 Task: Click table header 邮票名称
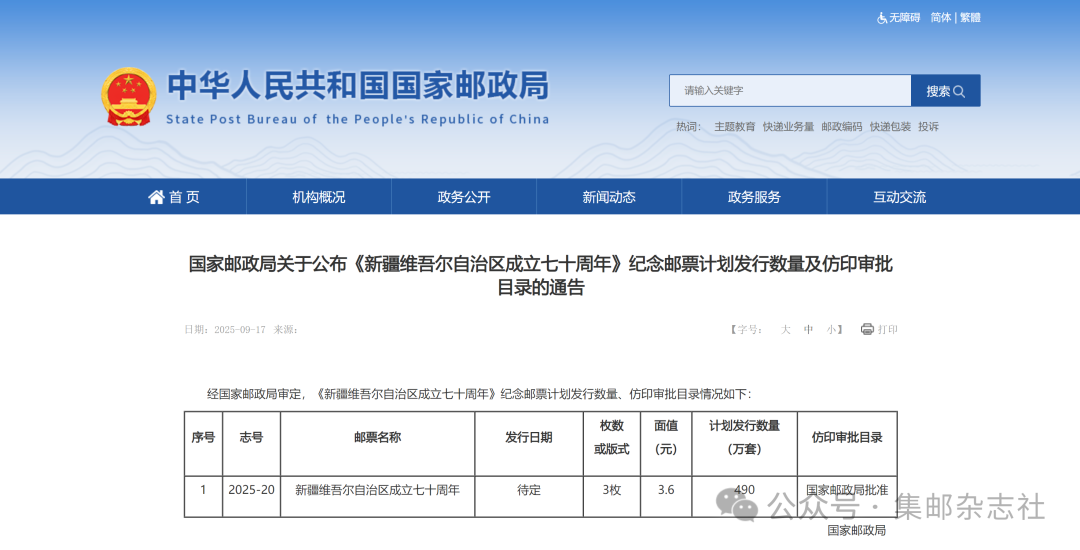pyautogui.click(x=377, y=438)
